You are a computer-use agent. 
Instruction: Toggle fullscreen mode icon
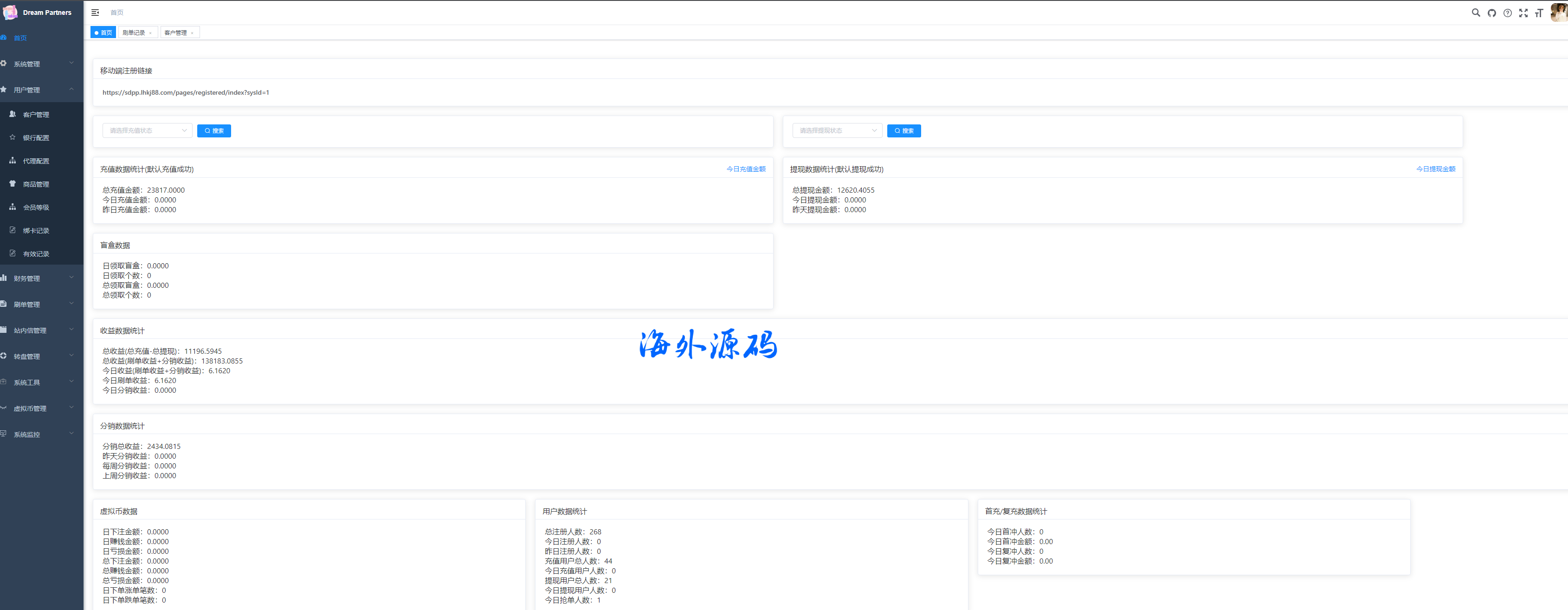click(x=1523, y=13)
